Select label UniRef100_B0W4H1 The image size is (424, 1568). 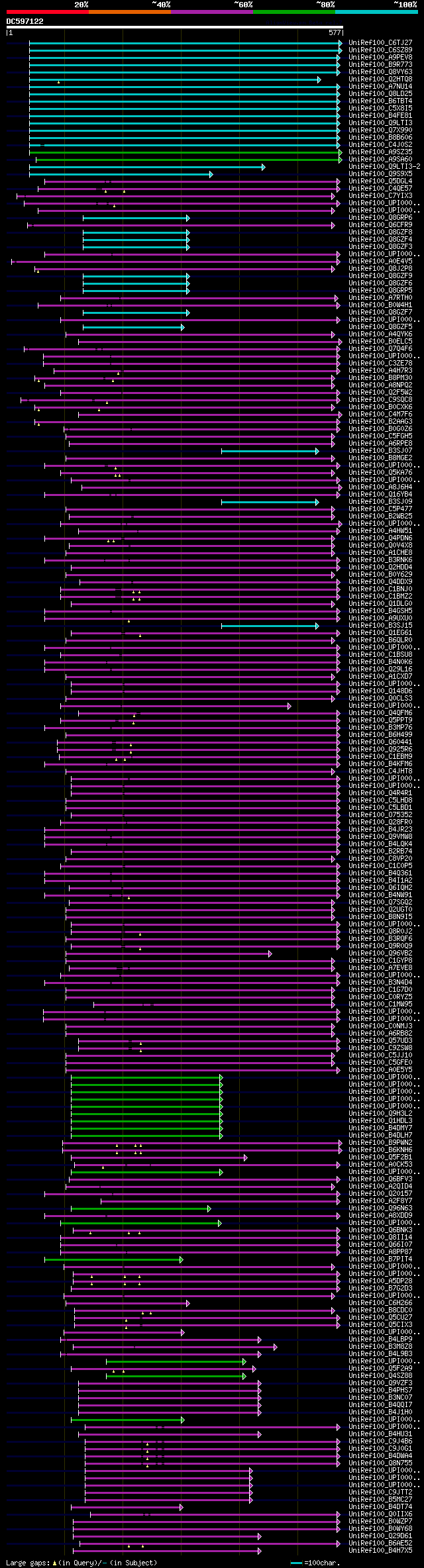[380, 305]
